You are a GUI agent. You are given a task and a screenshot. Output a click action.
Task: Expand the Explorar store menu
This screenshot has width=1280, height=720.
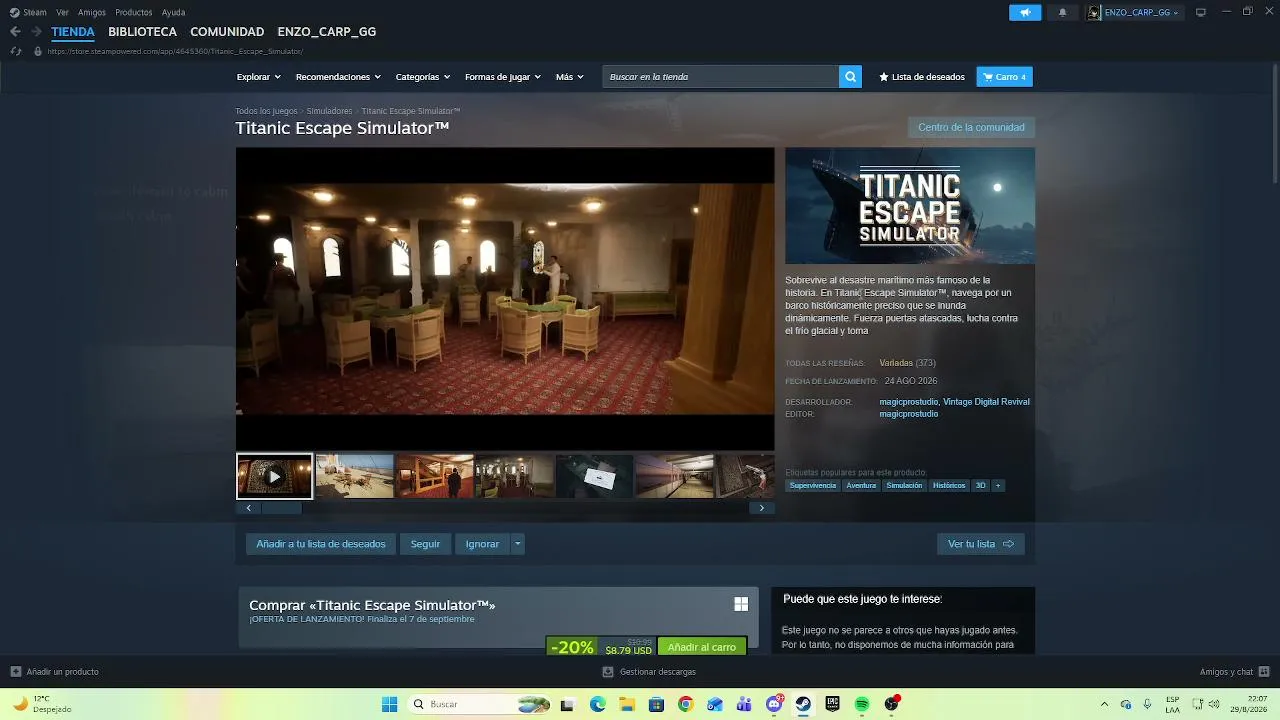258,77
